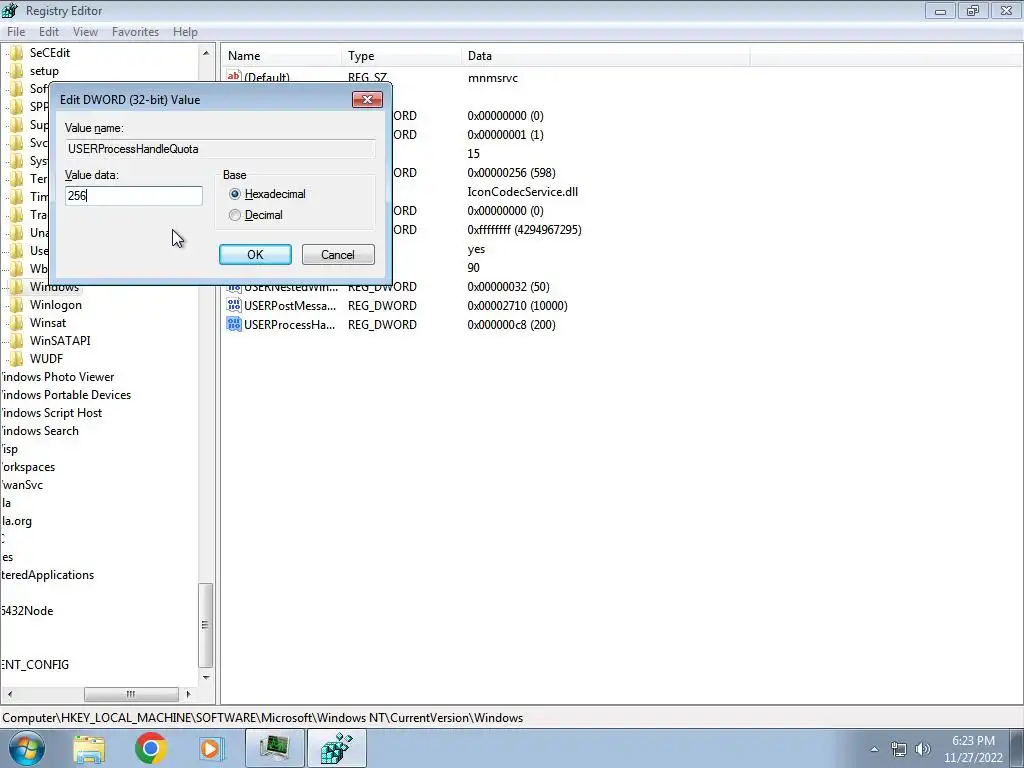Click the data 0x00002710 (10000)
Image resolution: width=1024 pixels, height=768 pixels.
[x=517, y=306]
